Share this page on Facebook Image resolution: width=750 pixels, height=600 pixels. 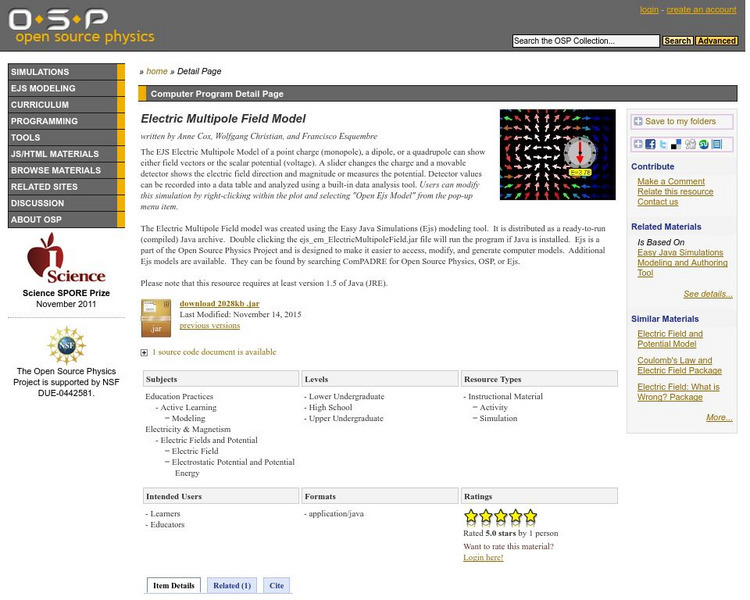click(650, 144)
